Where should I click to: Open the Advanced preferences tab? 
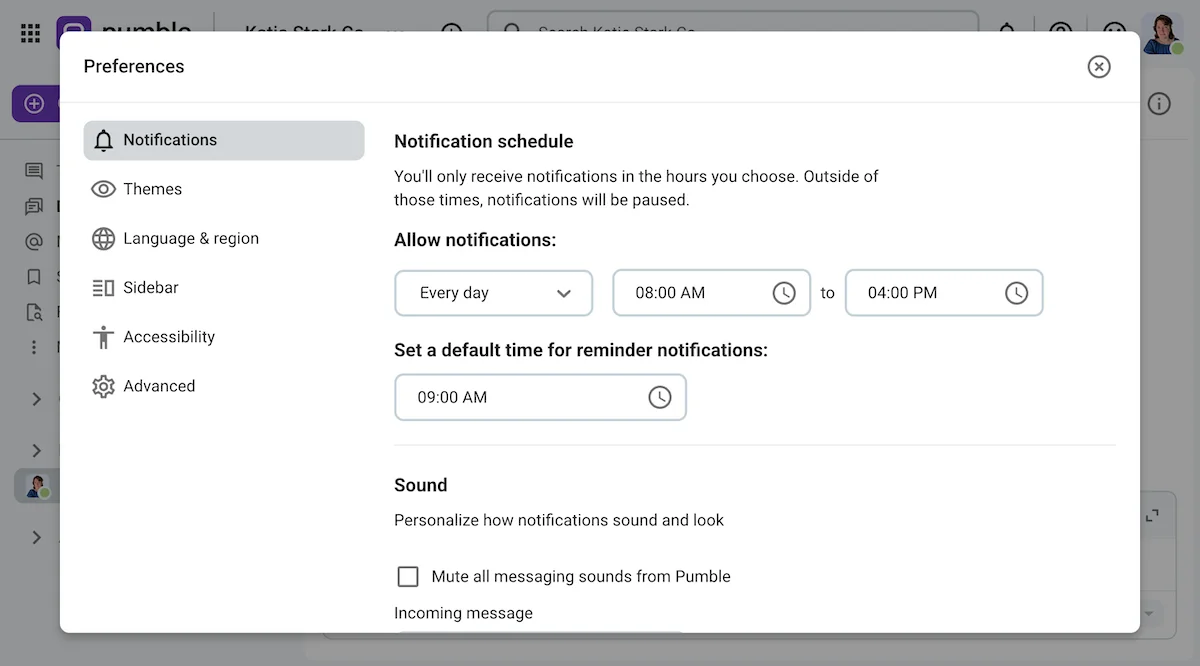(x=160, y=386)
